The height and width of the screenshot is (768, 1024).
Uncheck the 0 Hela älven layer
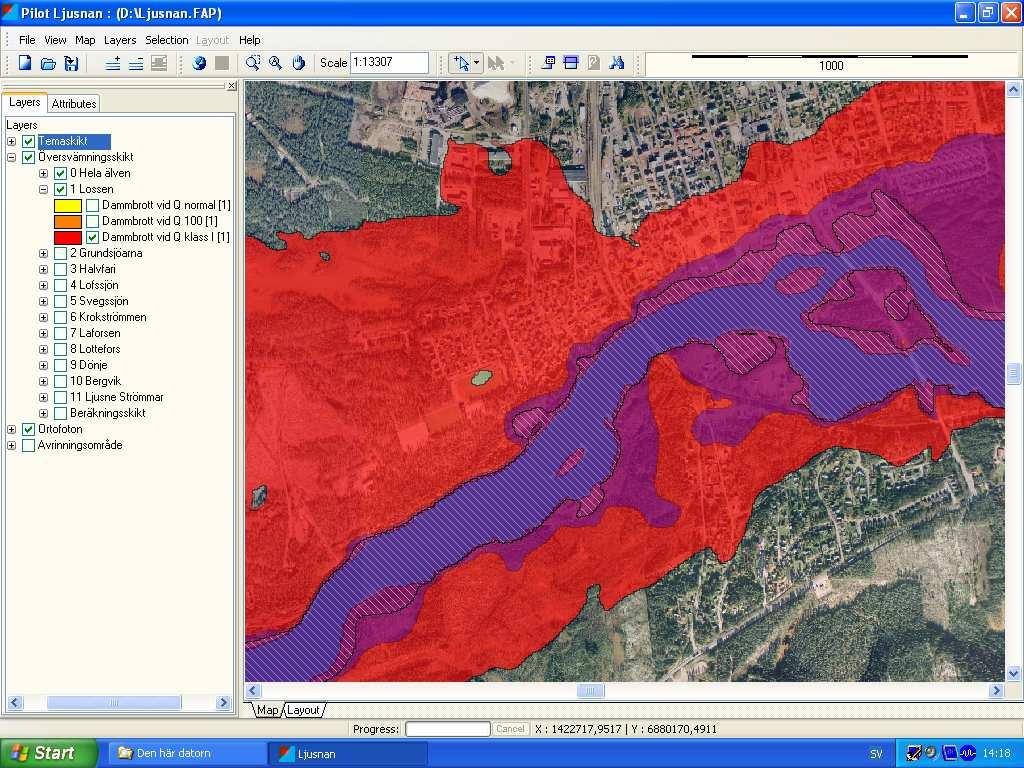coord(61,173)
